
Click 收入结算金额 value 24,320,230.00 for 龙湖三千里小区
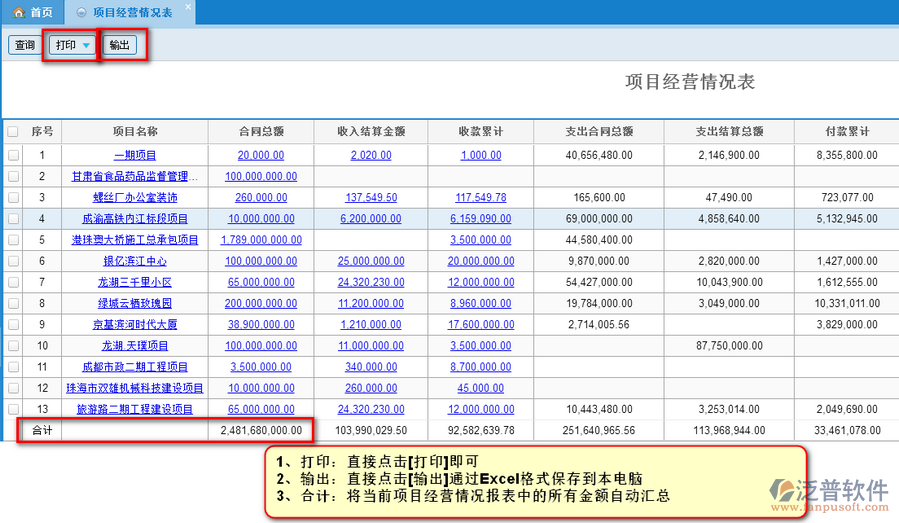(371, 283)
